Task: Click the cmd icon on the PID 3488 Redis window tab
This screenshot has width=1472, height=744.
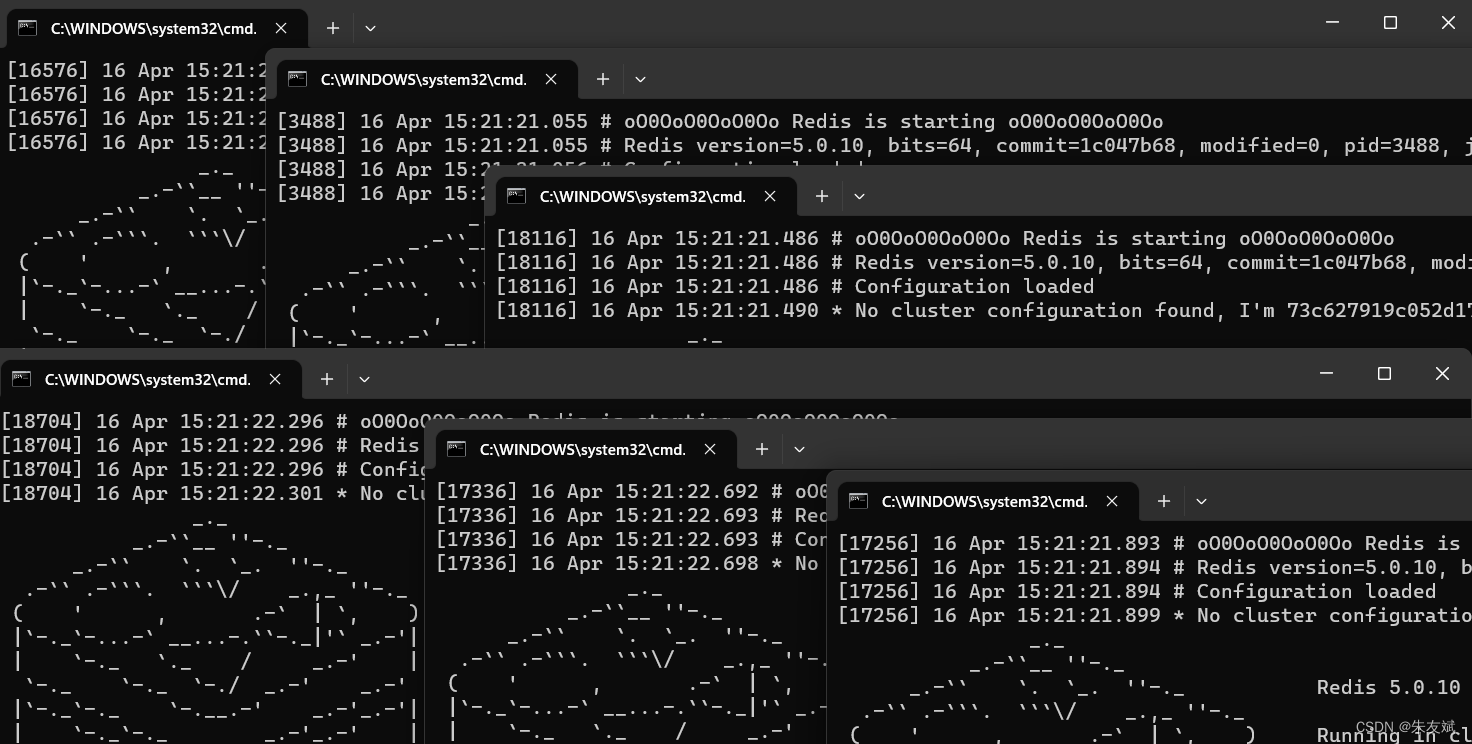Action: 297,79
